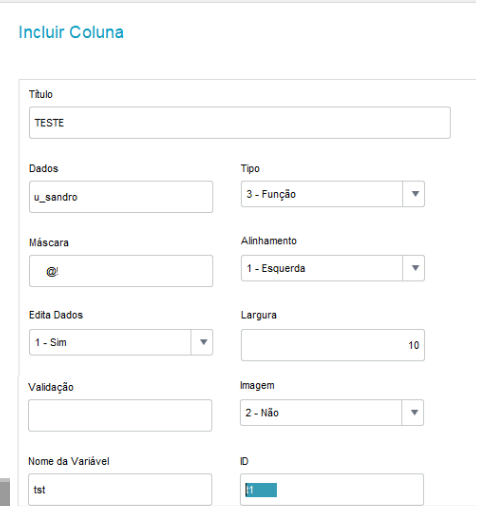Click the gray scrollbar at bottom left

5,492
